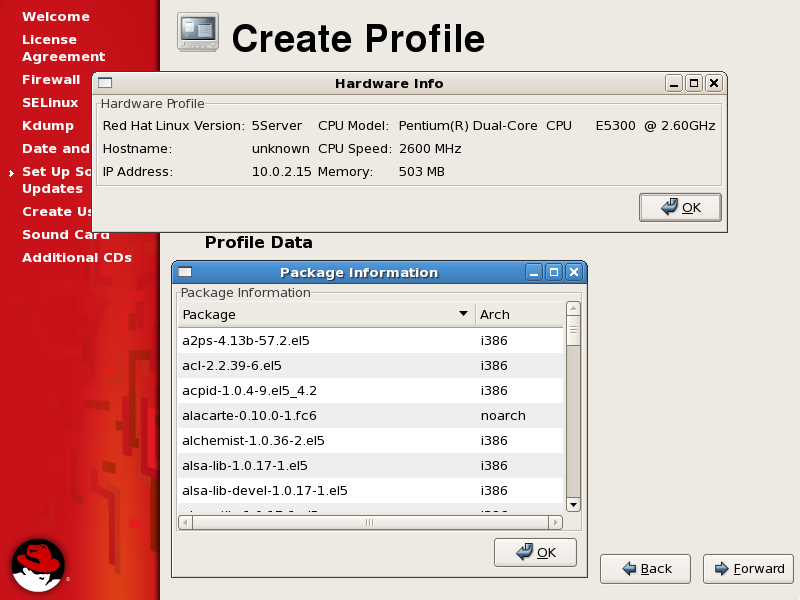Viewport: 800px width, 600px height.
Task: Select the a2ps-4.13b-57.2.el5 package row
Action: click(x=370, y=340)
